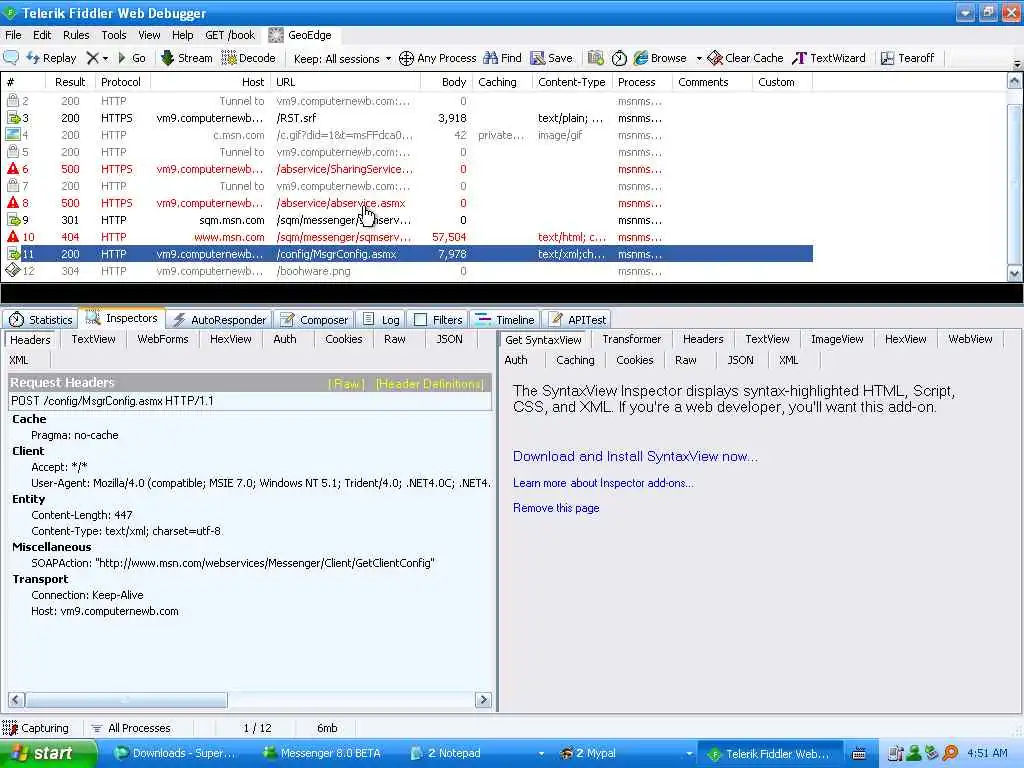The width and height of the screenshot is (1024, 768).
Task: Select the response ImageView tab
Action: click(837, 339)
